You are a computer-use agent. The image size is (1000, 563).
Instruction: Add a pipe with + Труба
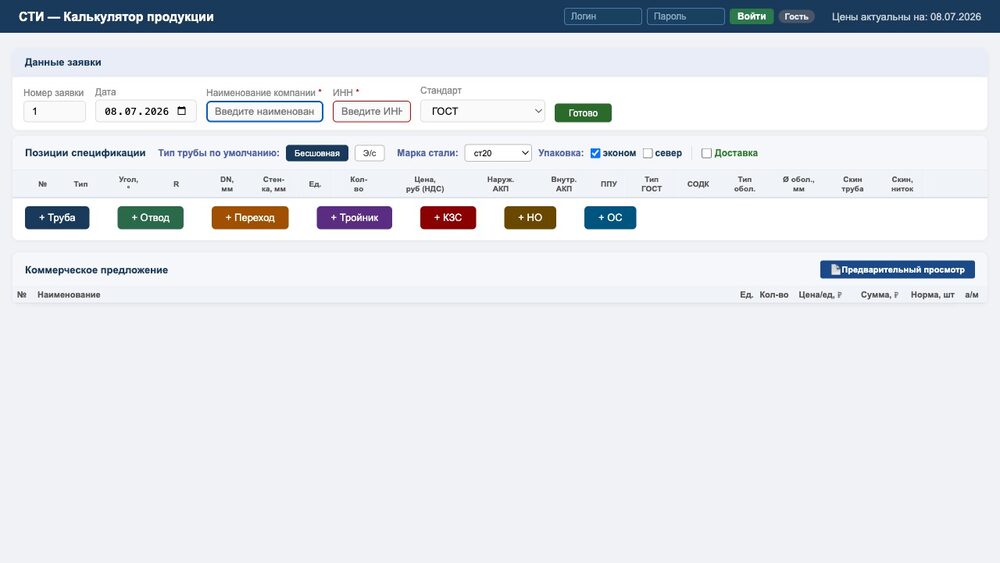pyautogui.click(x=57, y=217)
